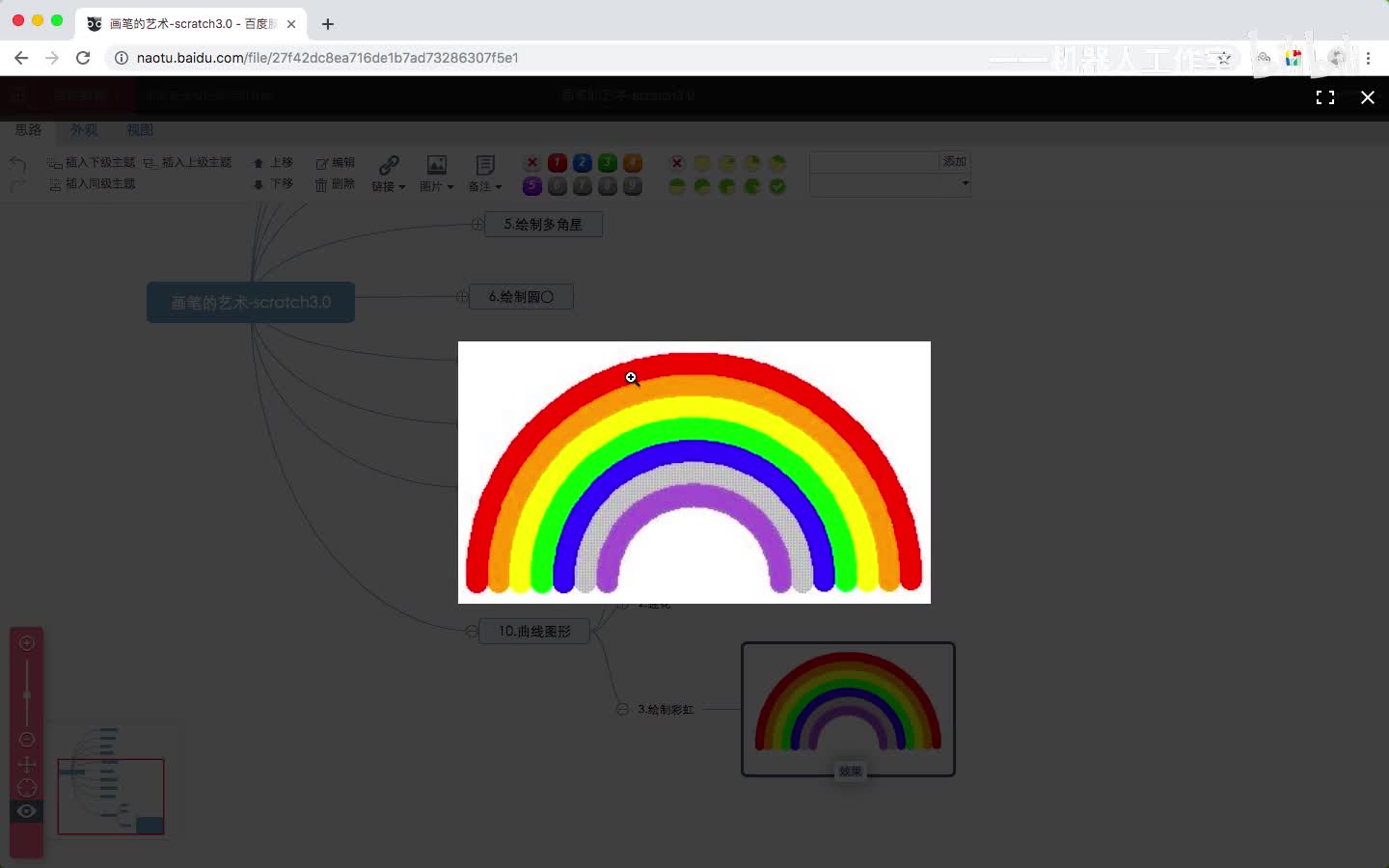
Task: View site information icon beside URL
Action: 122,58
